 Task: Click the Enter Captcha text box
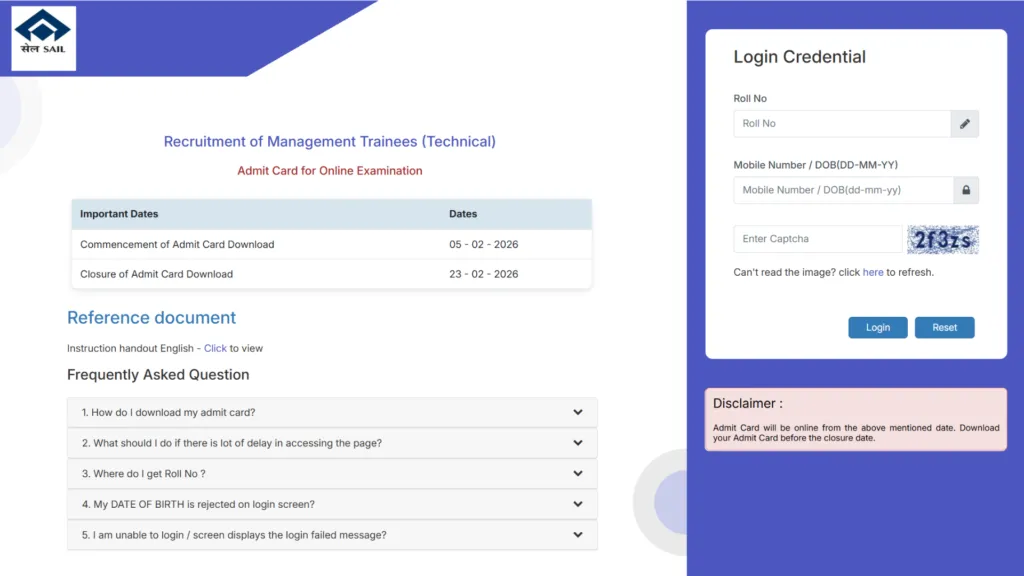pos(817,239)
